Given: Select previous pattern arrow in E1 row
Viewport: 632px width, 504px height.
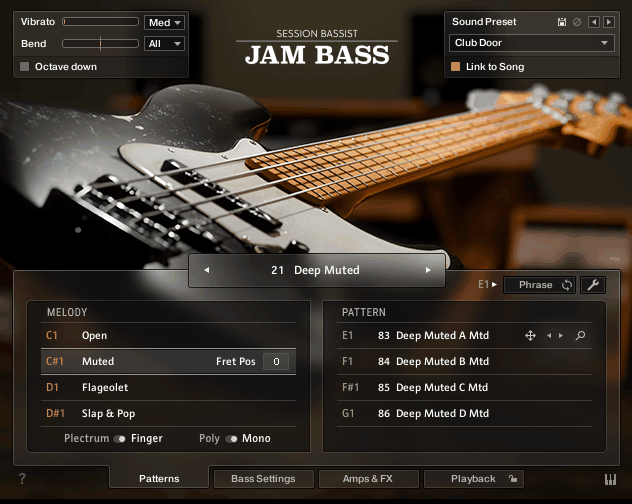Looking at the screenshot, I should (549, 335).
